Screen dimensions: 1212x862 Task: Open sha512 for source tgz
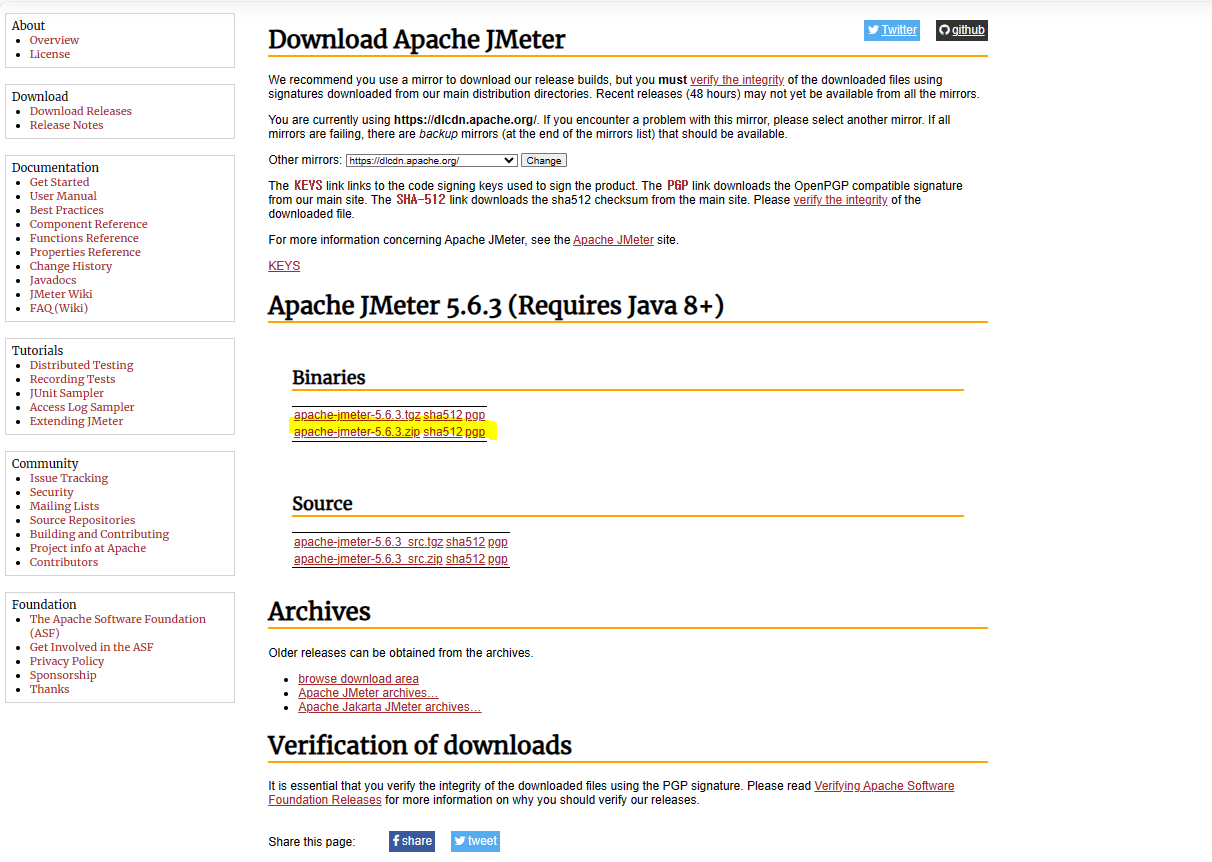point(465,542)
